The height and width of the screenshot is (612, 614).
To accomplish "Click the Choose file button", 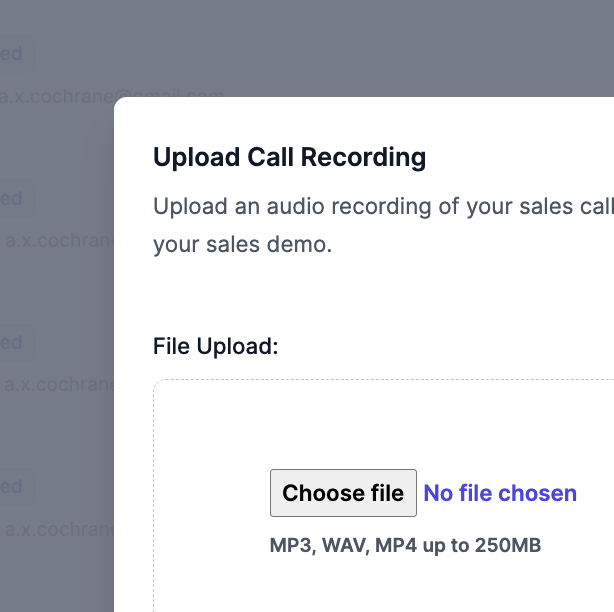I will click(x=343, y=493).
